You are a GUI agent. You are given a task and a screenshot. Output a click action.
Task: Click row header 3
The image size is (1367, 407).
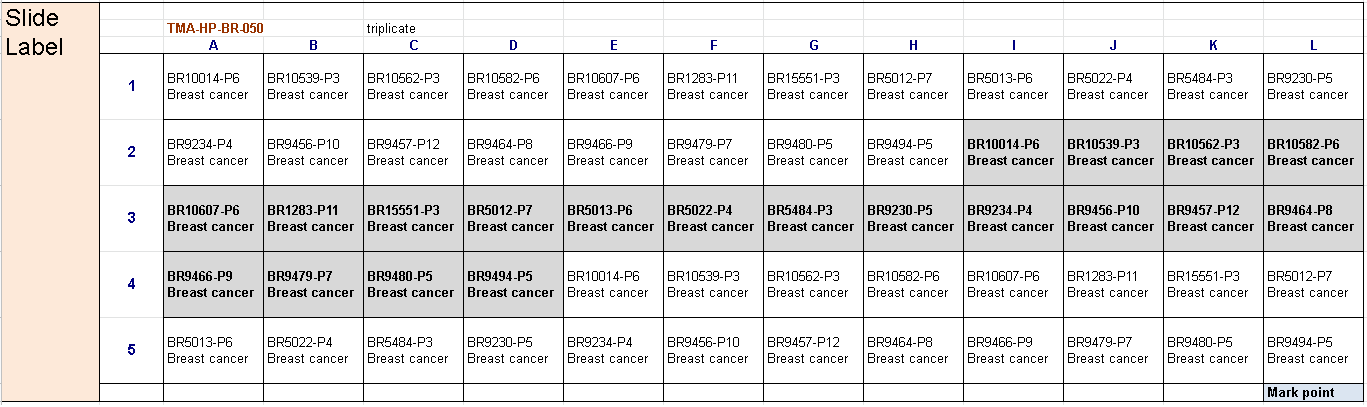click(131, 218)
